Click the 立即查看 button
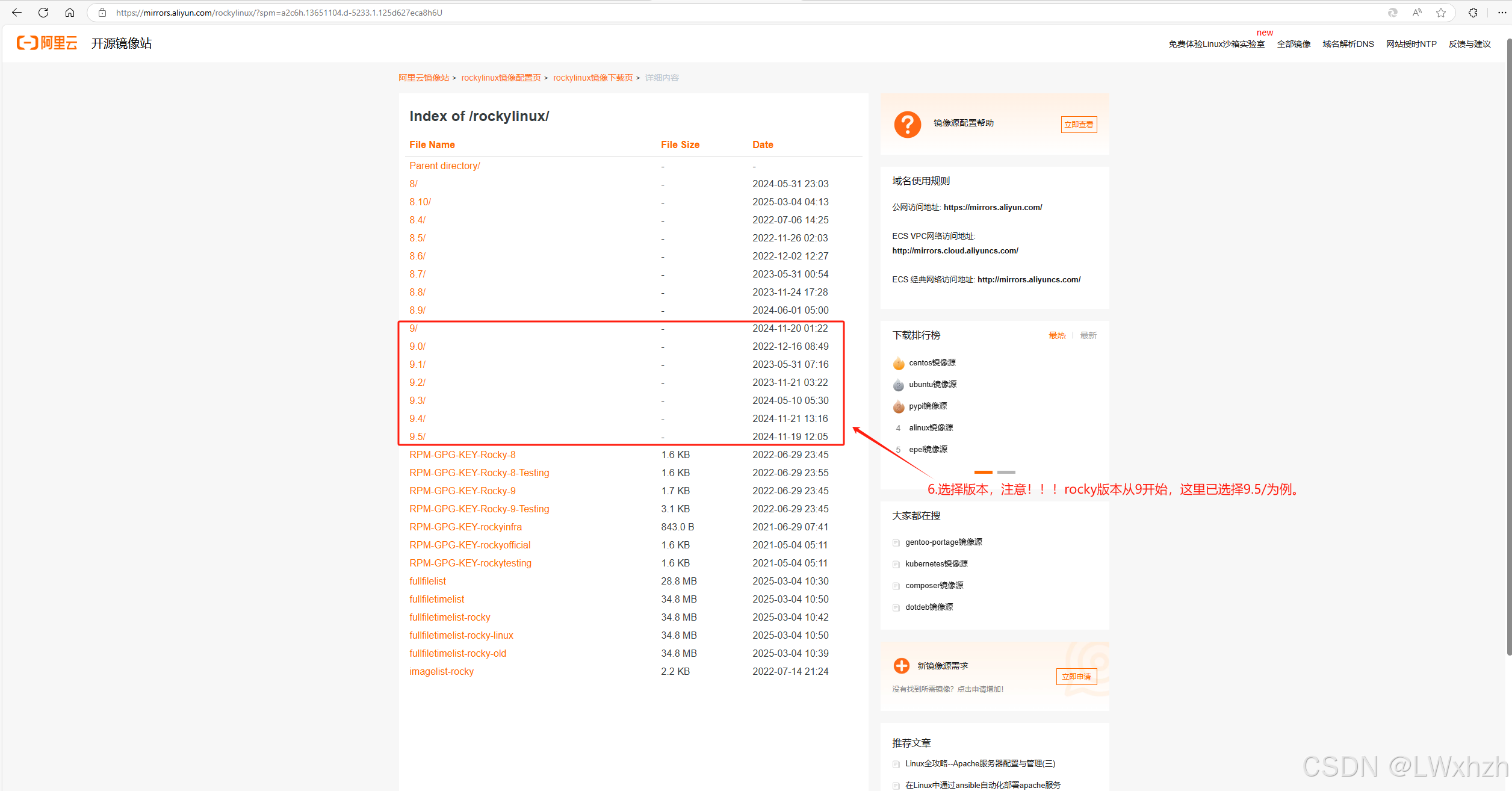Screen dimensions: 1512x791 [x=1079, y=125]
